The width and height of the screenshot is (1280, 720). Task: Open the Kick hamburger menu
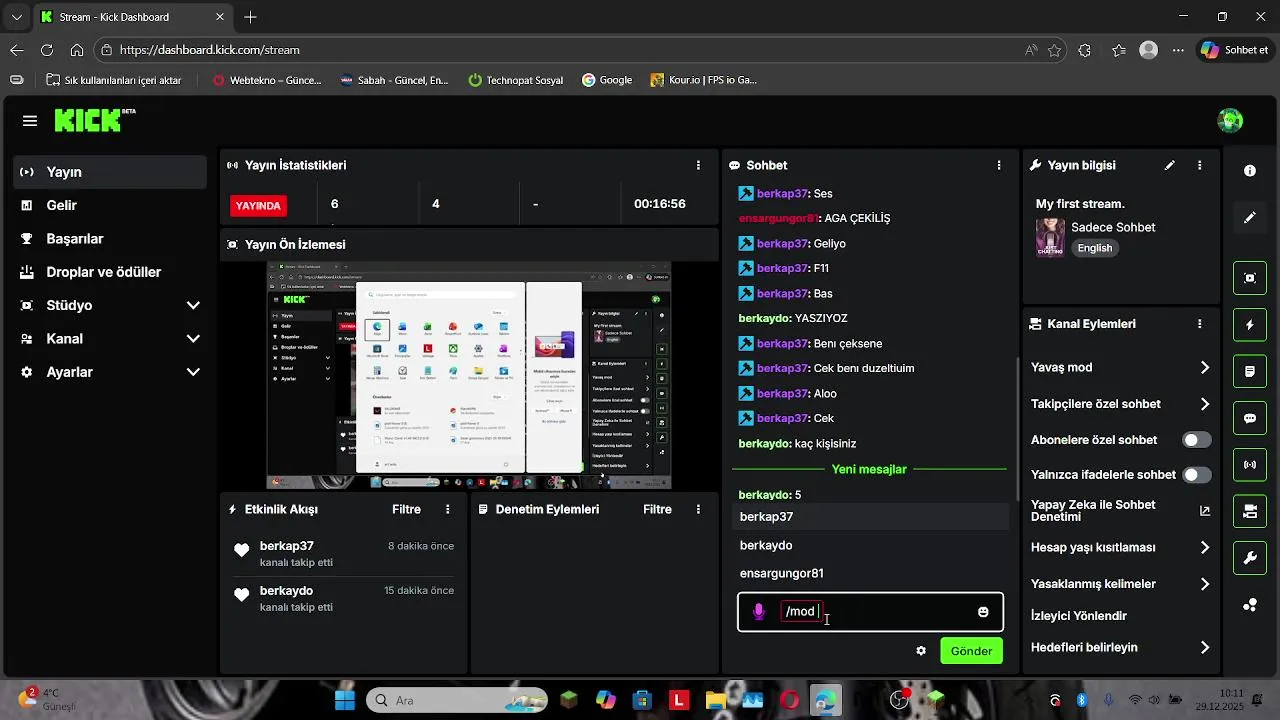pyautogui.click(x=30, y=121)
